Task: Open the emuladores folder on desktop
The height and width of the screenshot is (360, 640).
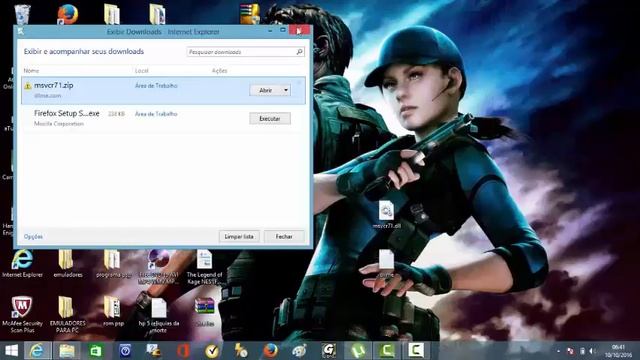Action: [67, 264]
